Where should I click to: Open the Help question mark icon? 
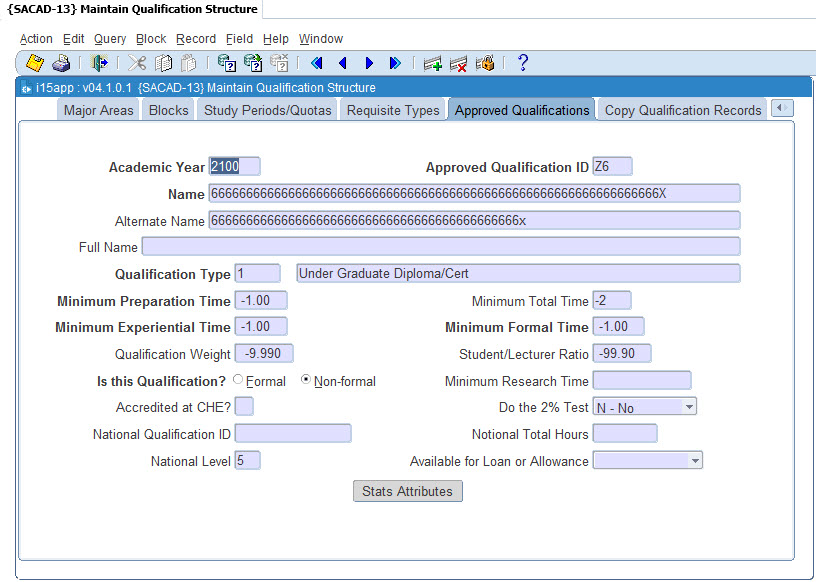522,63
